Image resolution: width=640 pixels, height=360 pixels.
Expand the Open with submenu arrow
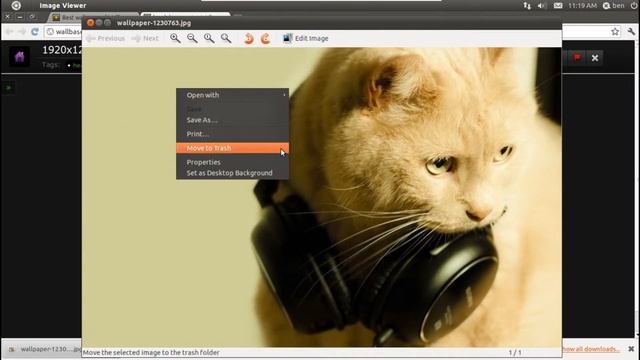click(284, 95)
